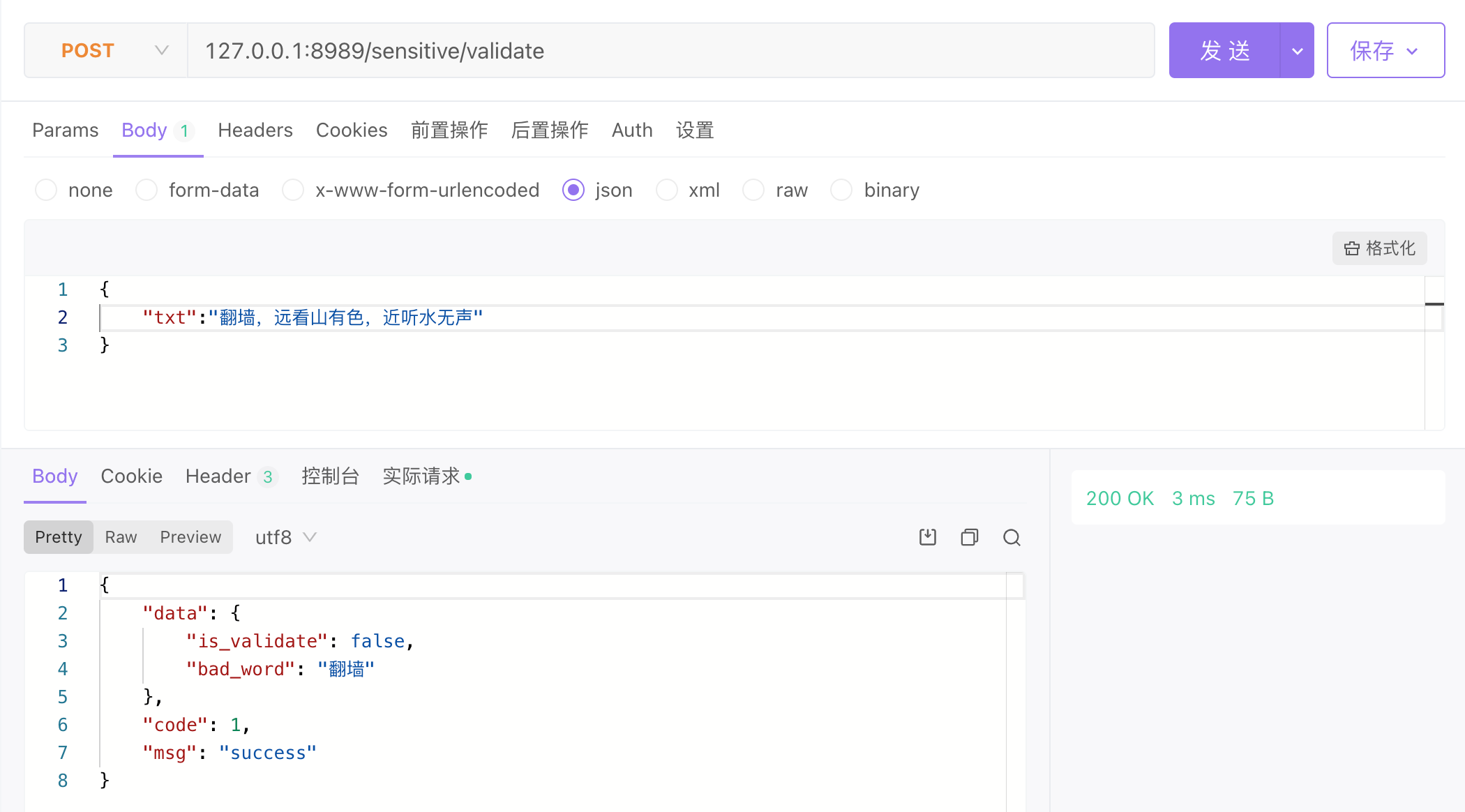1465x812 pixels.
Task: Open the 前置操作 tab
Action: pos(449,130)
